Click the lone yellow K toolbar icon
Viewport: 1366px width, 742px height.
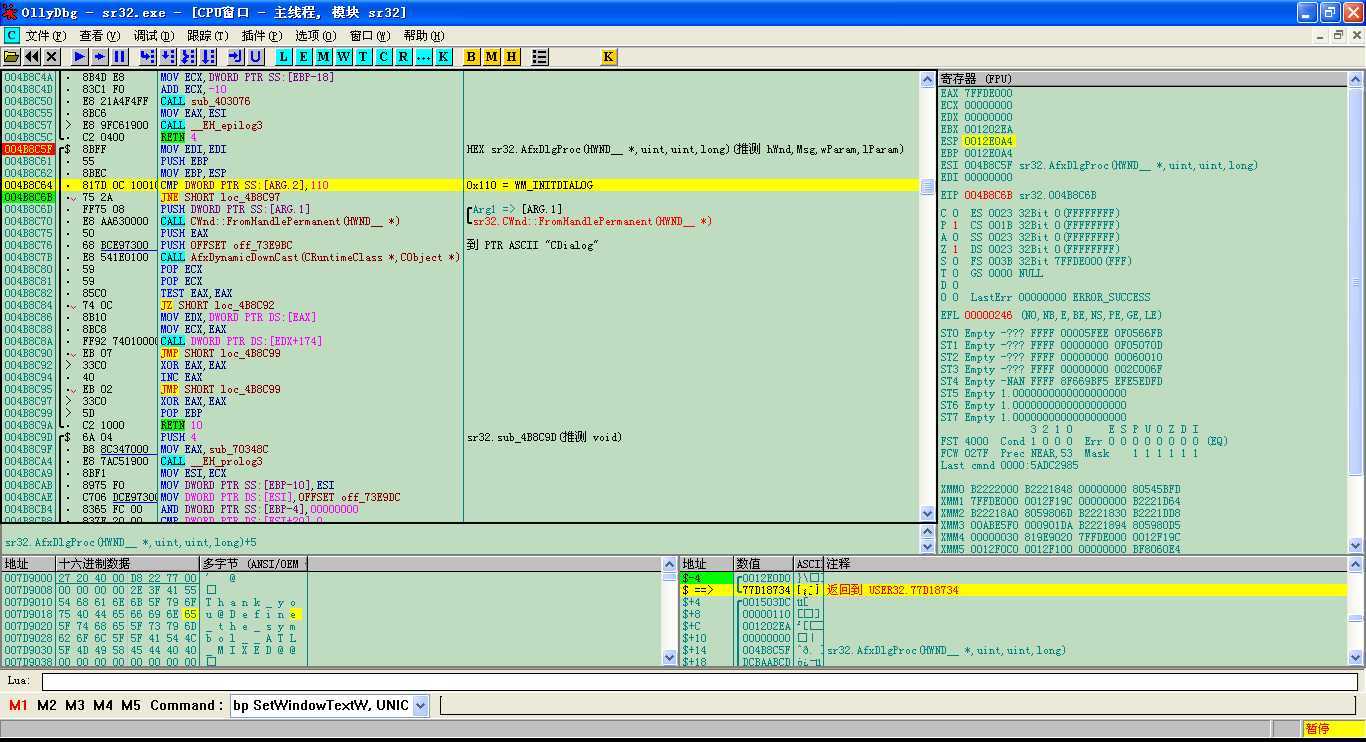608,57
